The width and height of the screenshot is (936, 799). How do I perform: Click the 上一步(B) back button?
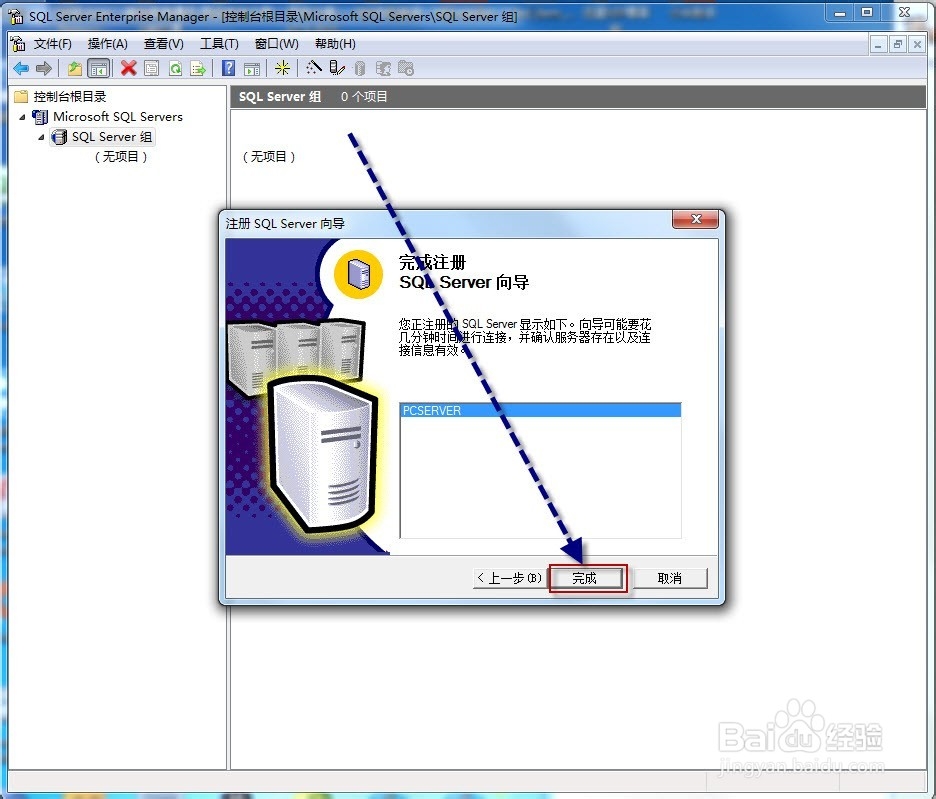coord(509,578)
